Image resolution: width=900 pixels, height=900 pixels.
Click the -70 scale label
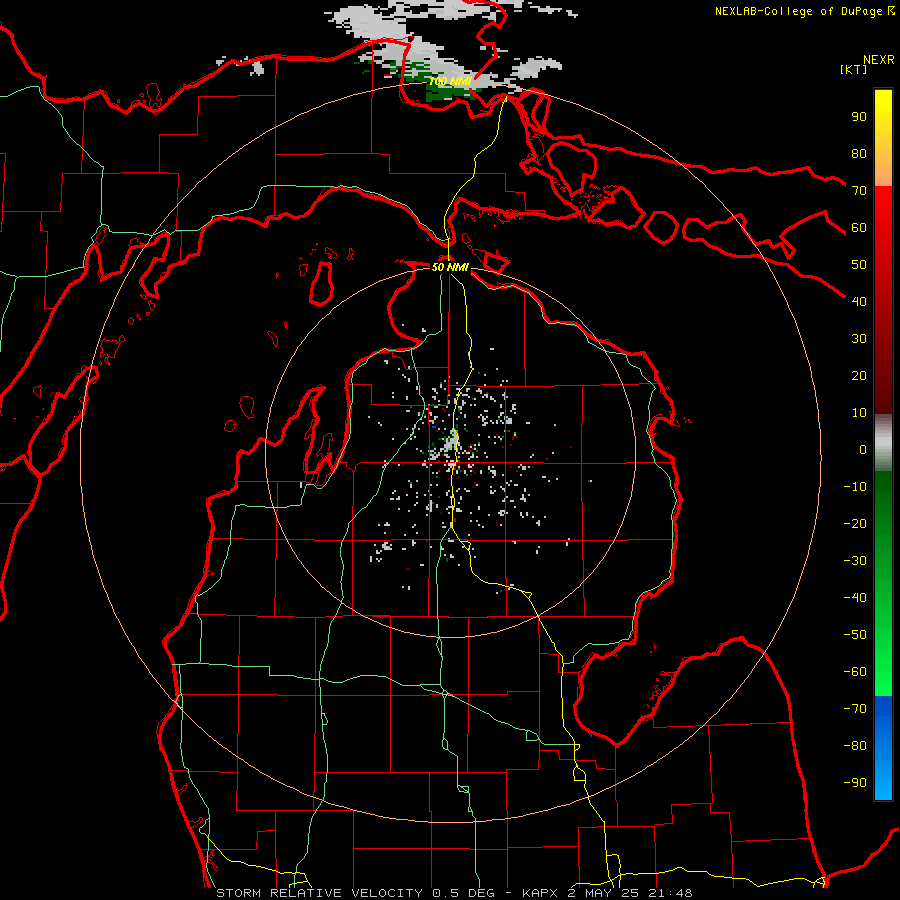[855, 709]
